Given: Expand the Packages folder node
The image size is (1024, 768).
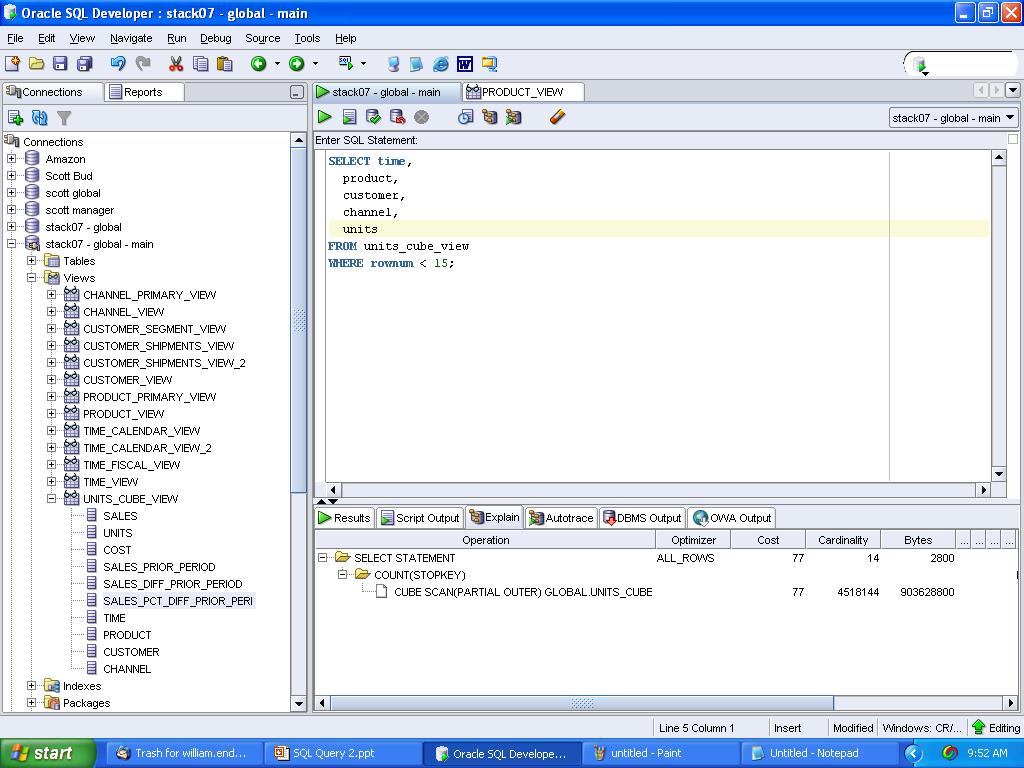Looking at the screenshot, I should (x=31, y=703).
